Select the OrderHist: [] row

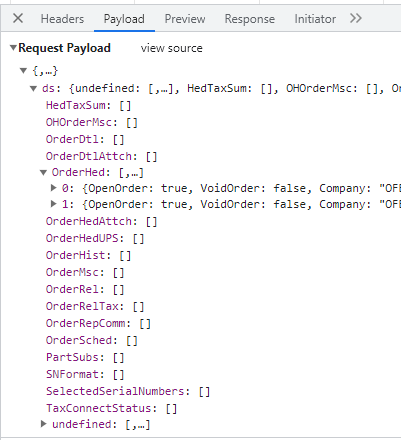(x=89, y=255)
